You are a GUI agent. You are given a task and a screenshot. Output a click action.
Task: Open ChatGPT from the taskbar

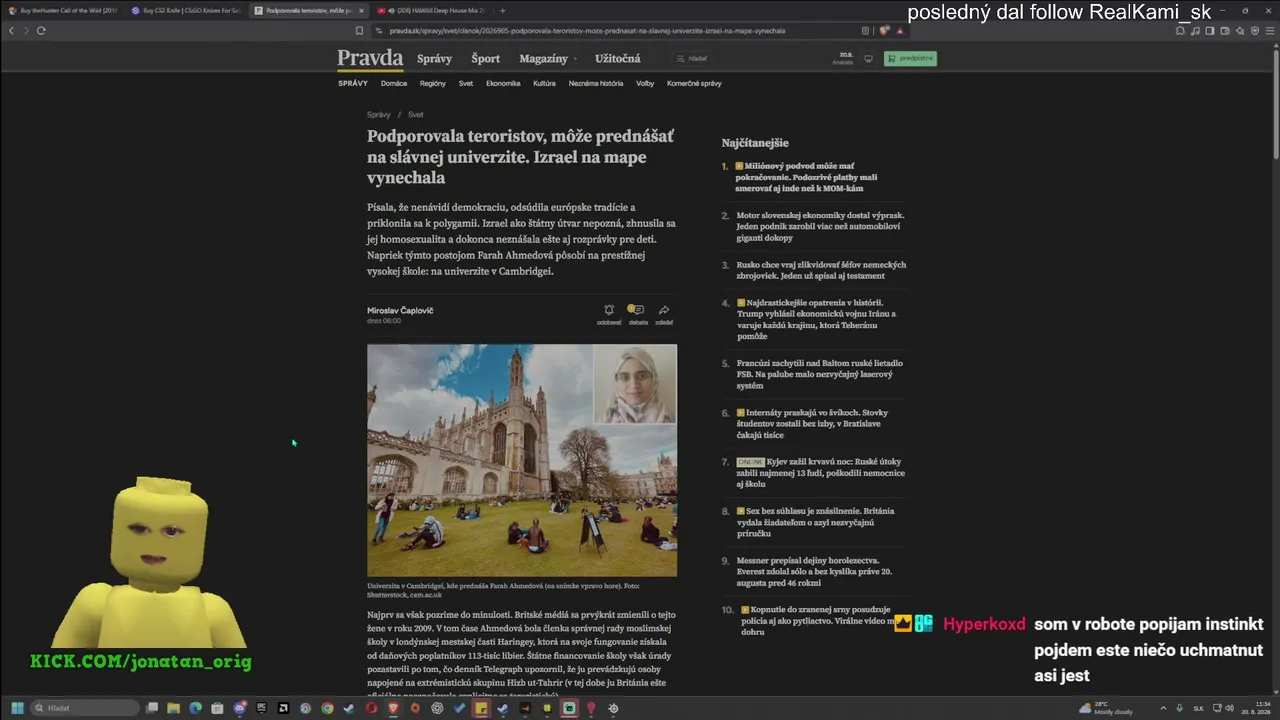pos(437,708)
